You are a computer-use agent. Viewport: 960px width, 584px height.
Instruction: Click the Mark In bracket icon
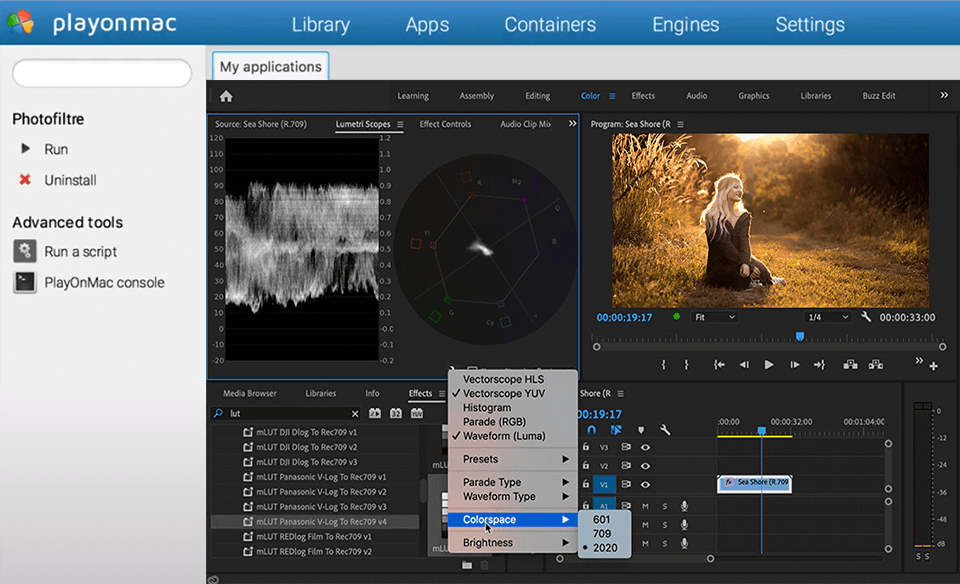pyautogui.click(x=662, y=365)
